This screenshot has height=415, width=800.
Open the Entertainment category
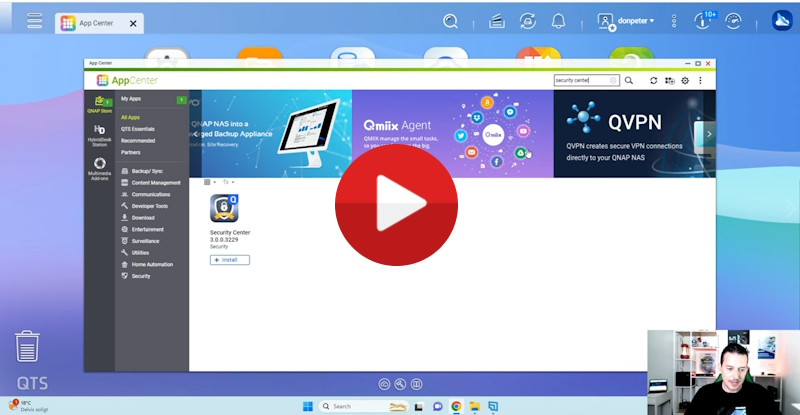click(x=142, y=230)
